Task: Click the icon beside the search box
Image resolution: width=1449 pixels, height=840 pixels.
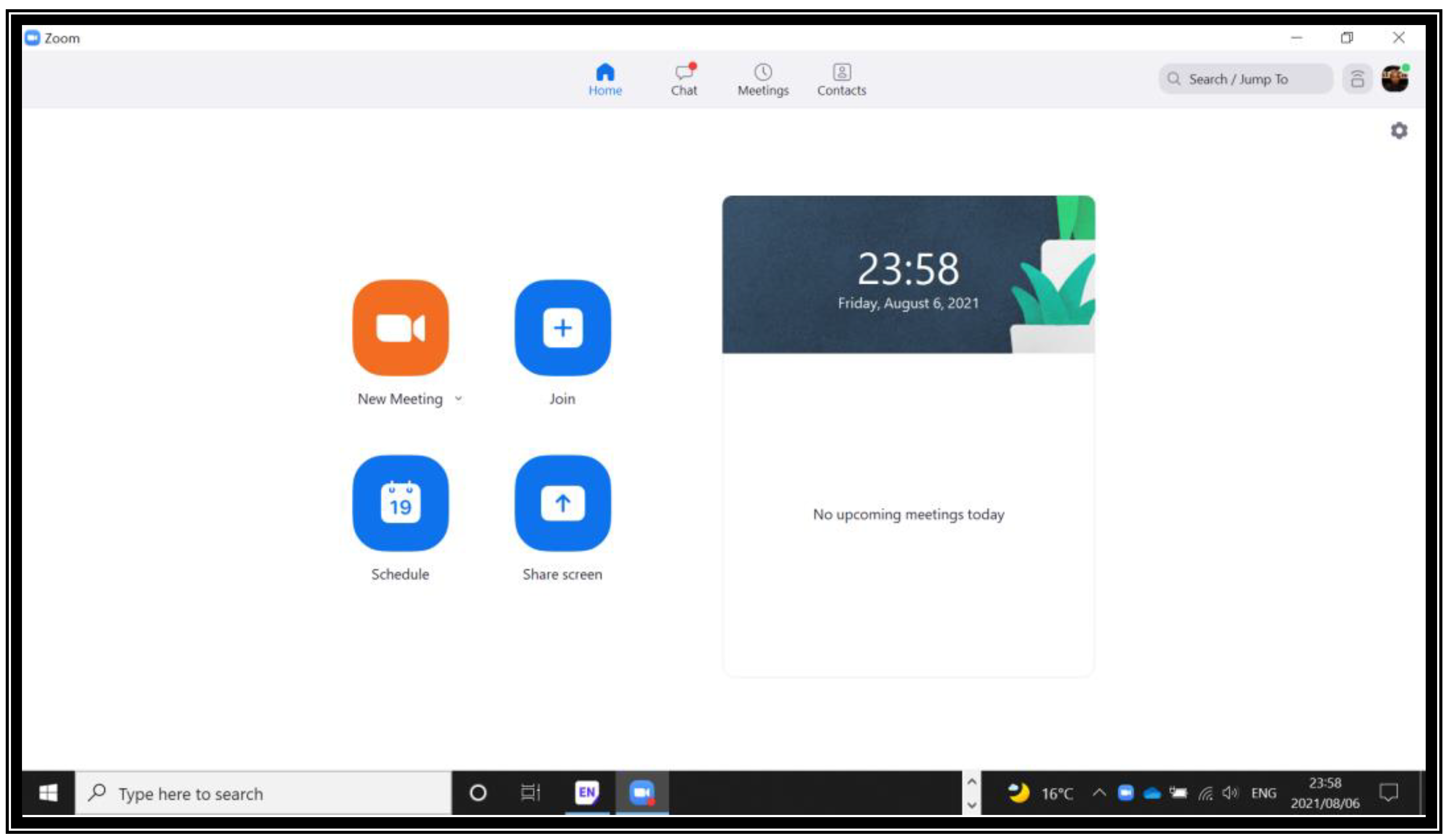Action: (x=1357, y=79)
